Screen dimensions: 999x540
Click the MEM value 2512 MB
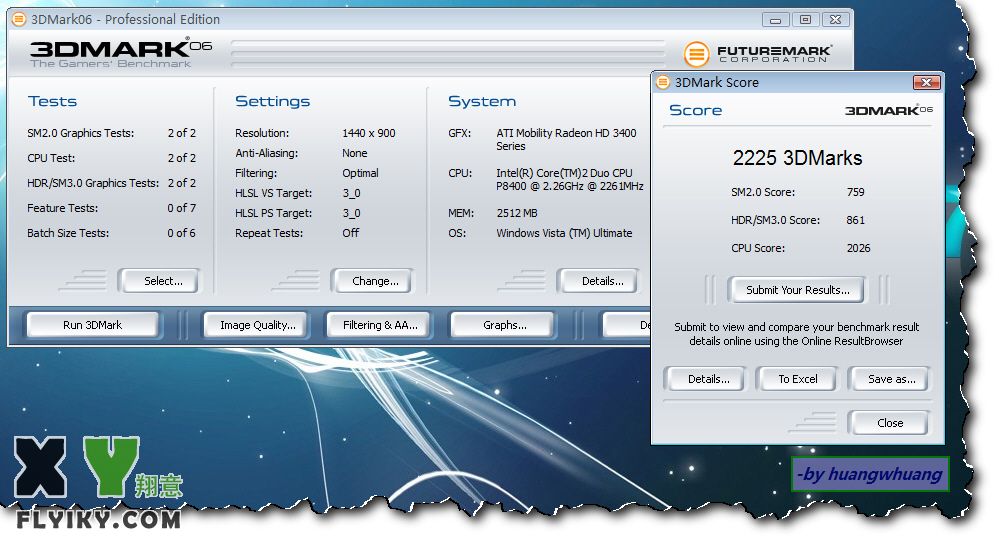(517, 213)
